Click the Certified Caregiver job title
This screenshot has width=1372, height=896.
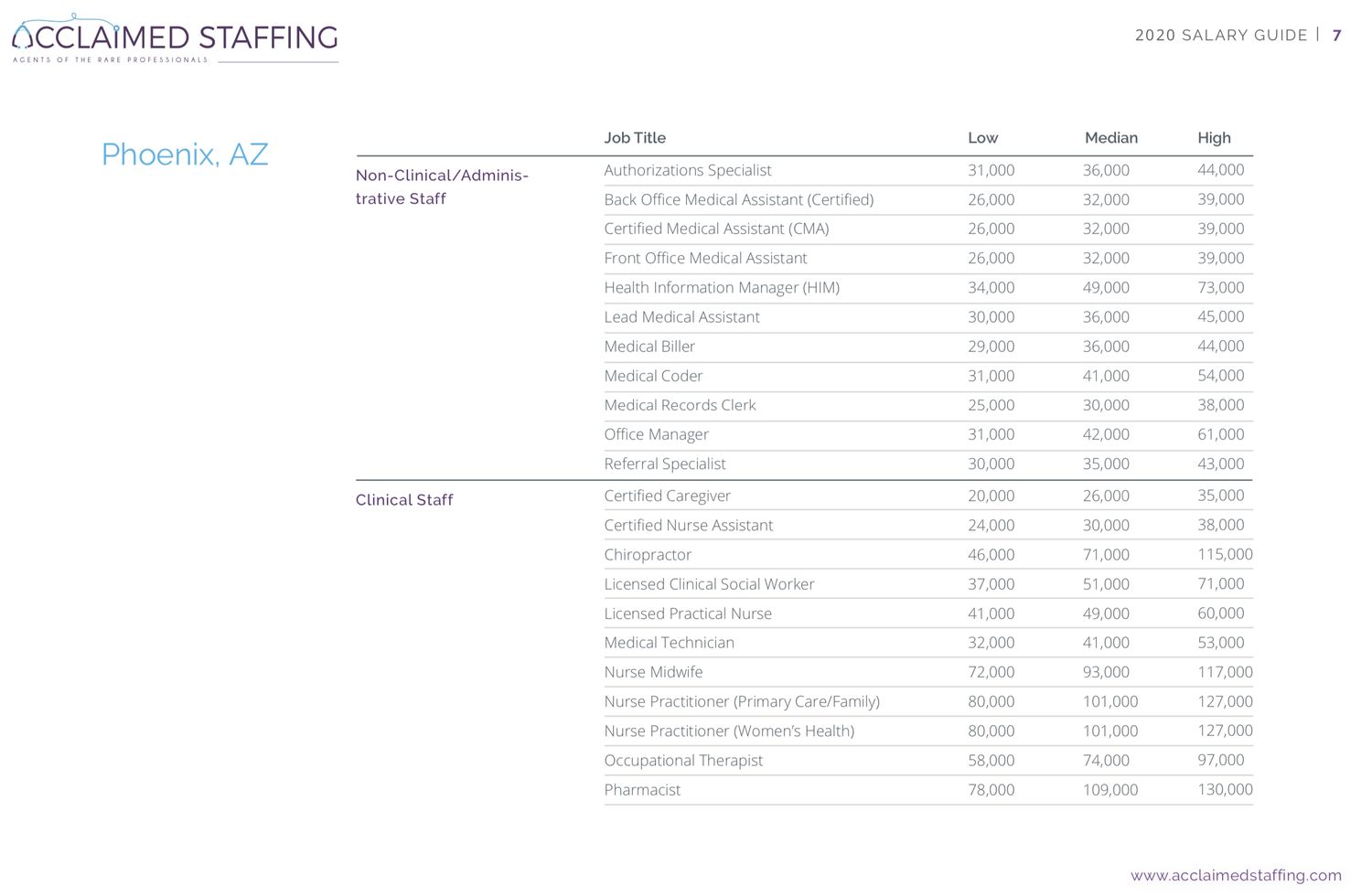667,496
